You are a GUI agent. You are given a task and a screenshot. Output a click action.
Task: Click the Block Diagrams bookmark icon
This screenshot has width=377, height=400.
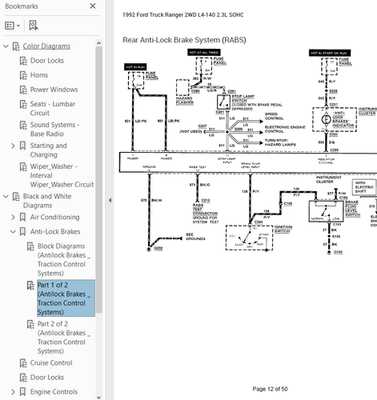(30, 247)
